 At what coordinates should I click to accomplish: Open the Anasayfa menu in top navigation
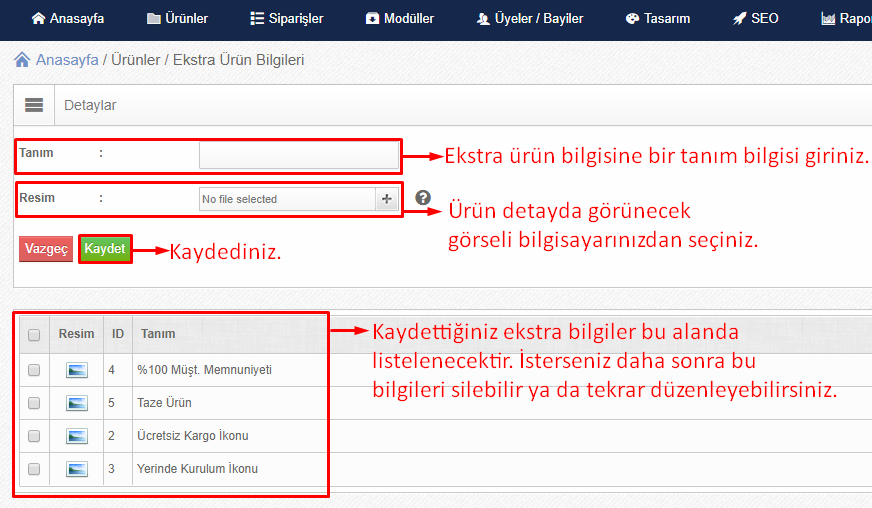point(68,18)
